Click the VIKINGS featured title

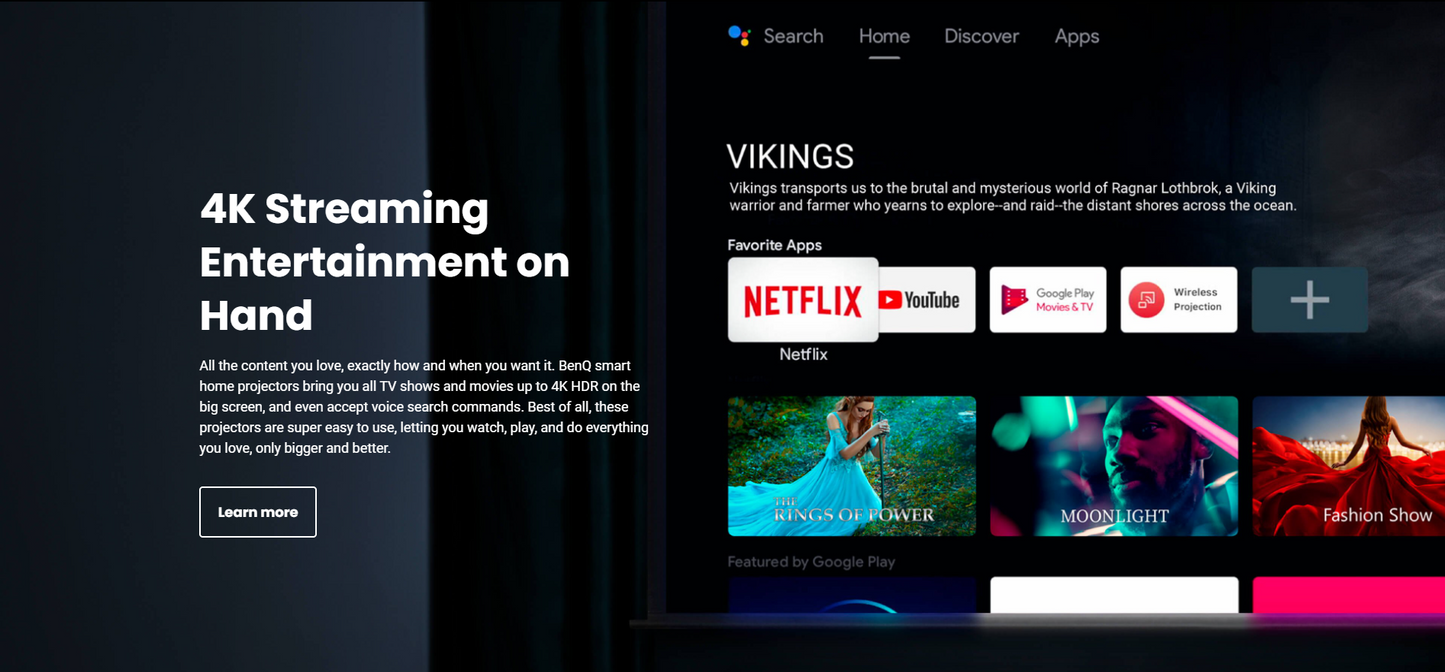(x=790, y=157)
